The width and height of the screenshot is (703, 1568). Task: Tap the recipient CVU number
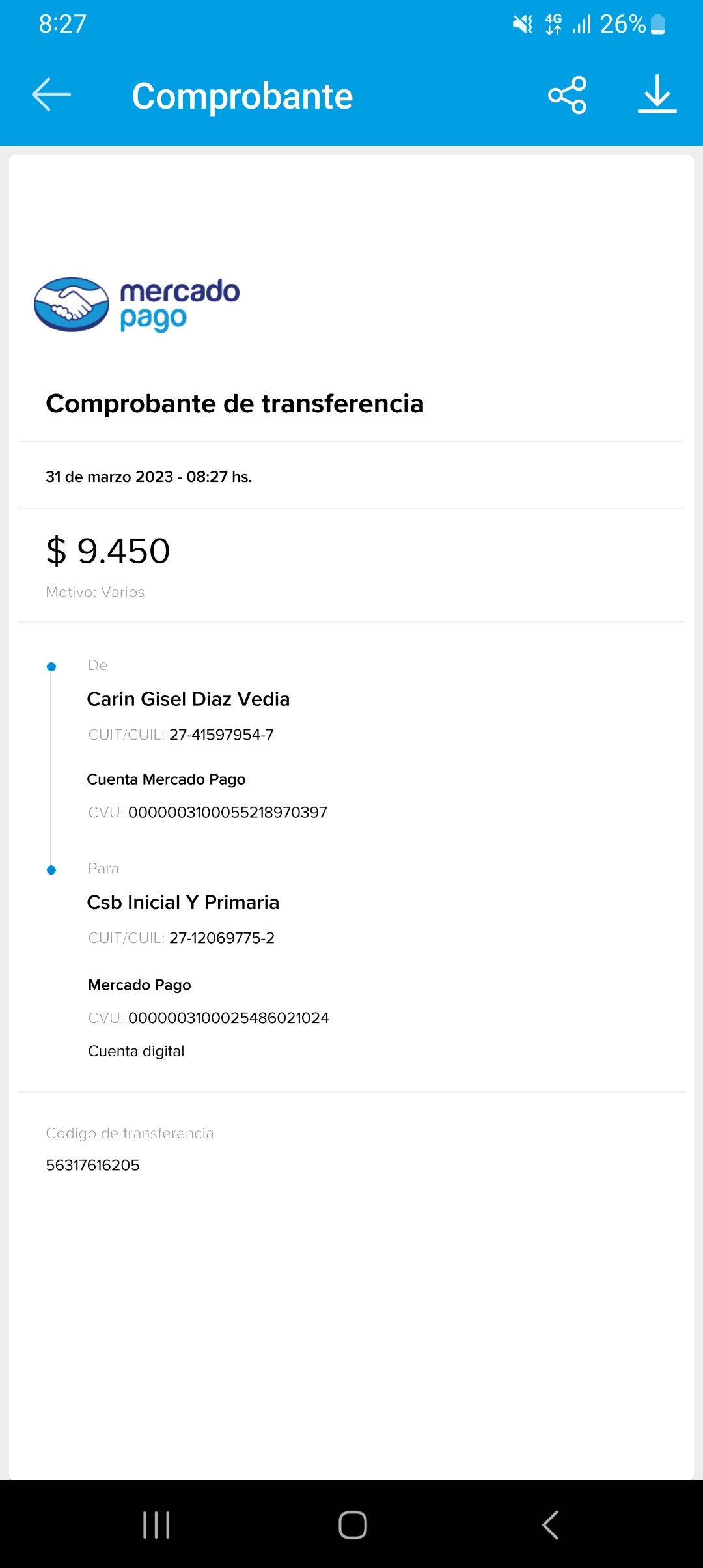point(228,1018)
